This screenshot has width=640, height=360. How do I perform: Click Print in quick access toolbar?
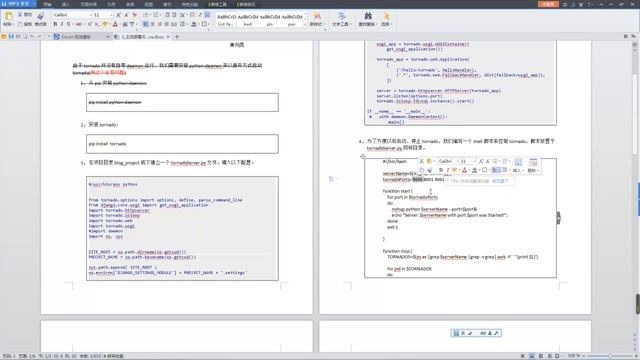coord(18,37)
